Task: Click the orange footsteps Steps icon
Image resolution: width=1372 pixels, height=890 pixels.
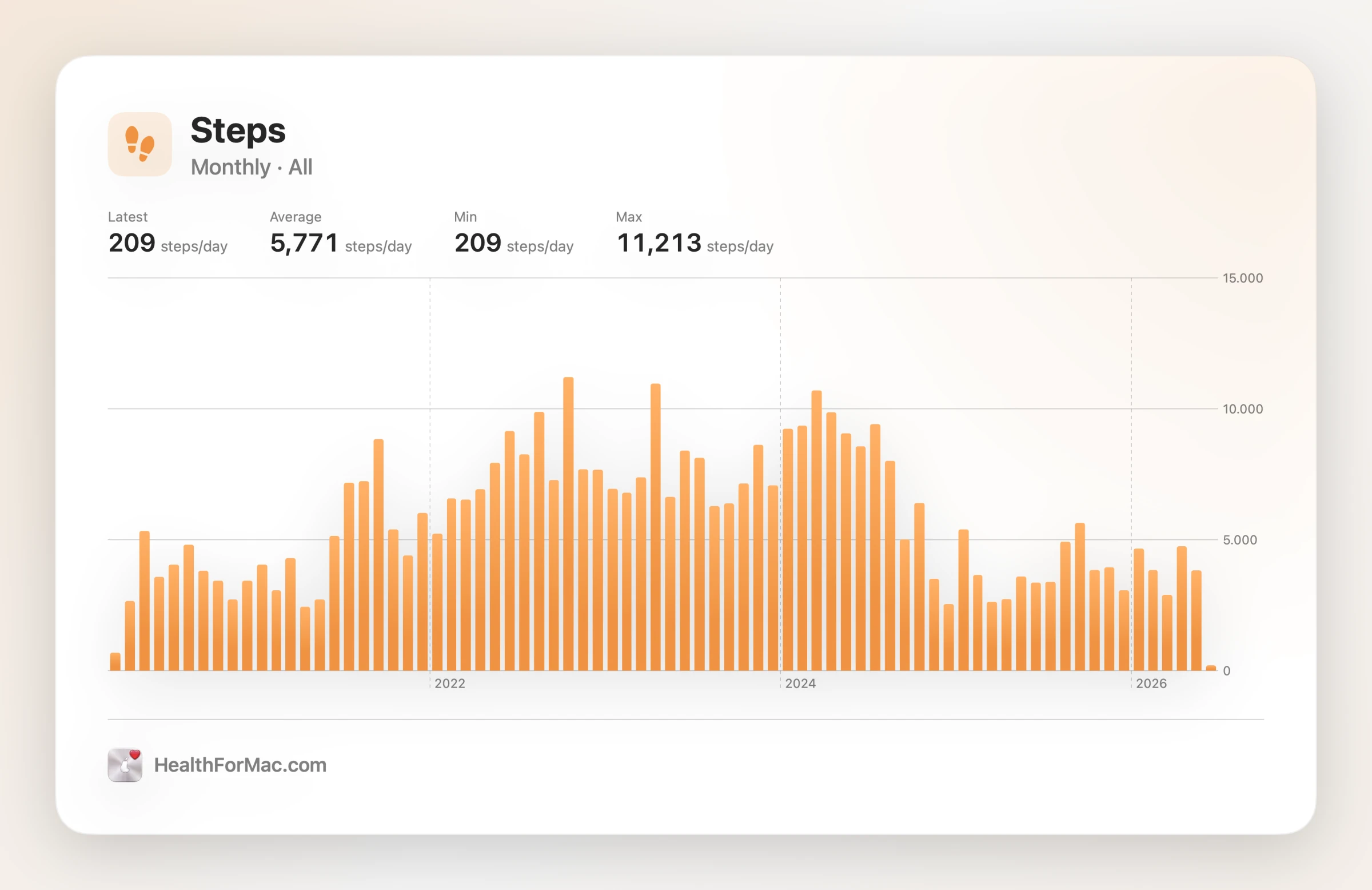Action: [139, 144]
